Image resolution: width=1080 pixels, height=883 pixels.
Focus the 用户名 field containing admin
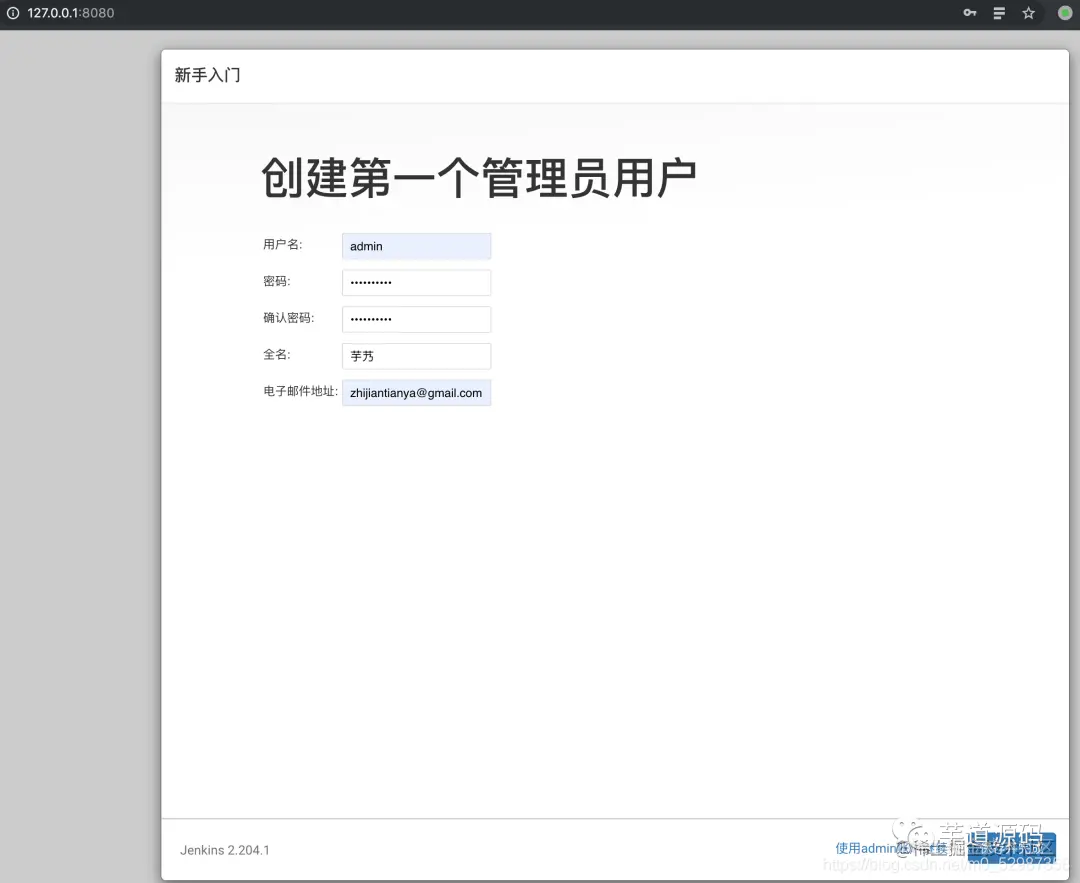pos(416,246)
